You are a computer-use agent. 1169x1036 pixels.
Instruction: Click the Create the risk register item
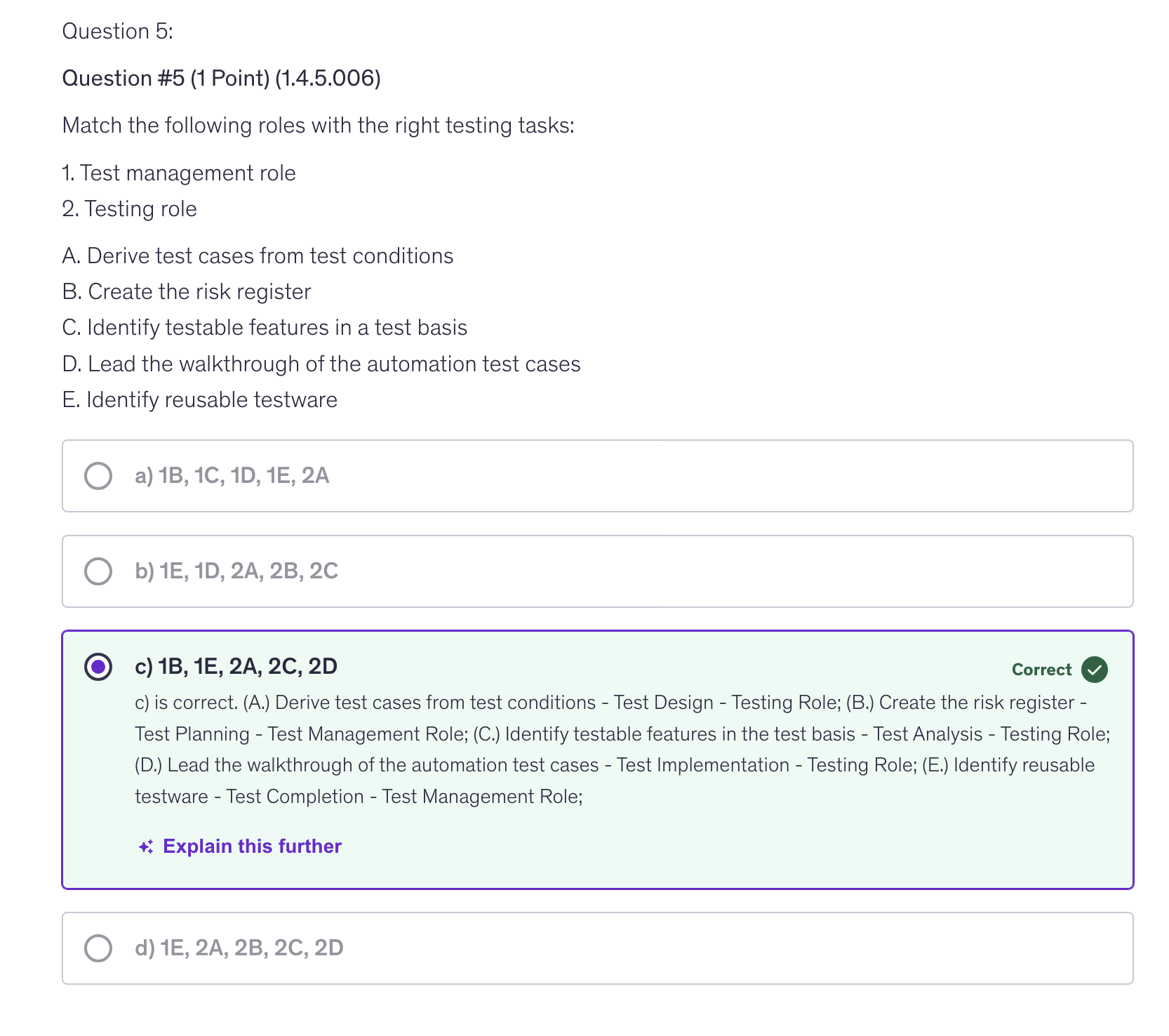[187, 292]
